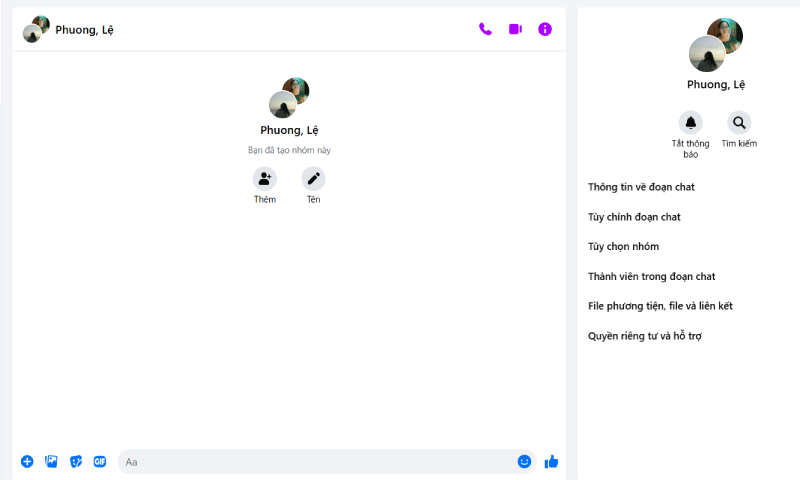Open Tìm kiếm search in conversation

(739, 123)
